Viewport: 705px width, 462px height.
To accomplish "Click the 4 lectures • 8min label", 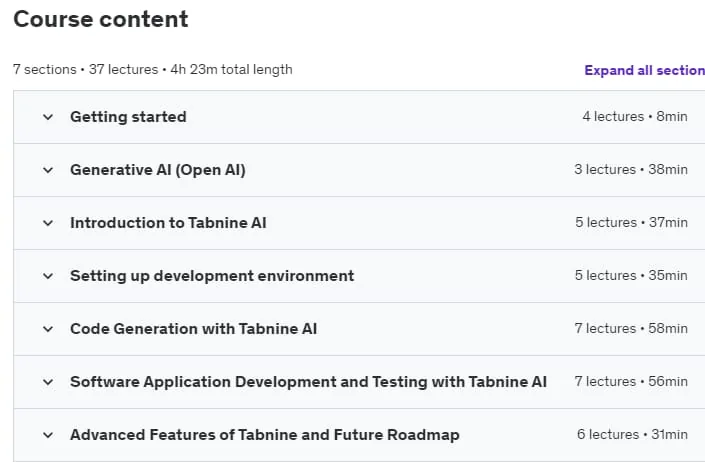I will point(635,116).
